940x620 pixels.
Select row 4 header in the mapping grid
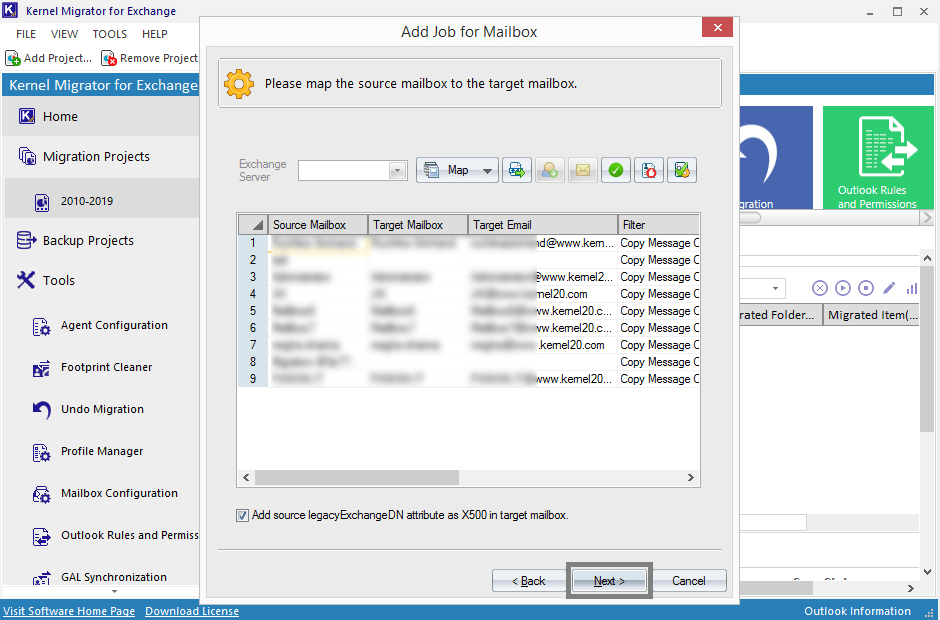[x=253, y=294]
